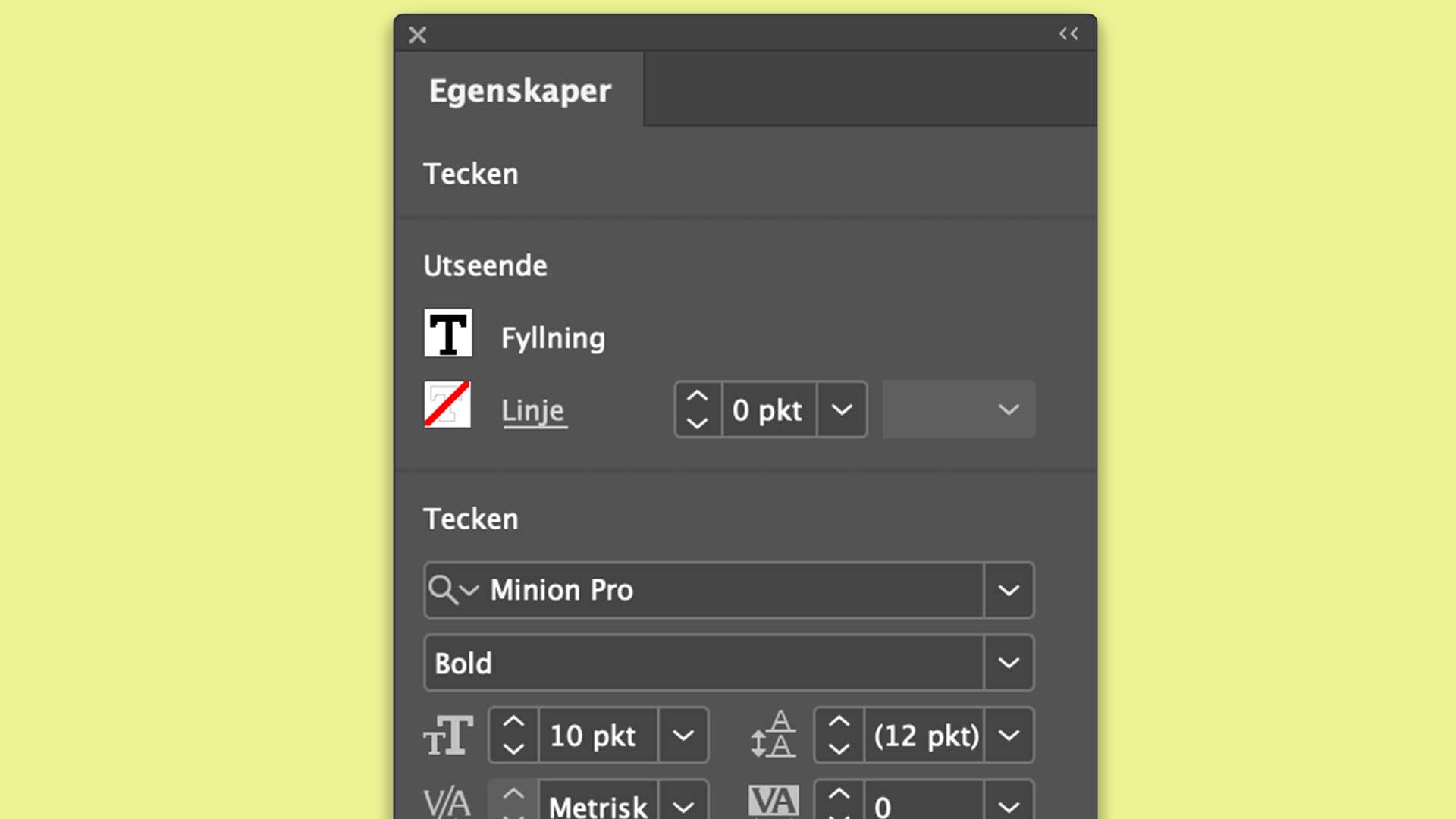The width and height of the screenshot is (1456, 819).
Task: Click the leading stepper arrows
Action: click(x=839, y=735)
